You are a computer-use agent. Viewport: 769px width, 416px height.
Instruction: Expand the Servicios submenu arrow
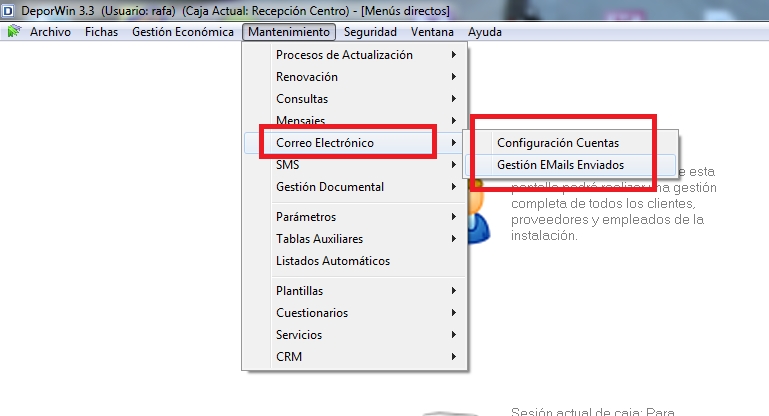click(454, 335)
